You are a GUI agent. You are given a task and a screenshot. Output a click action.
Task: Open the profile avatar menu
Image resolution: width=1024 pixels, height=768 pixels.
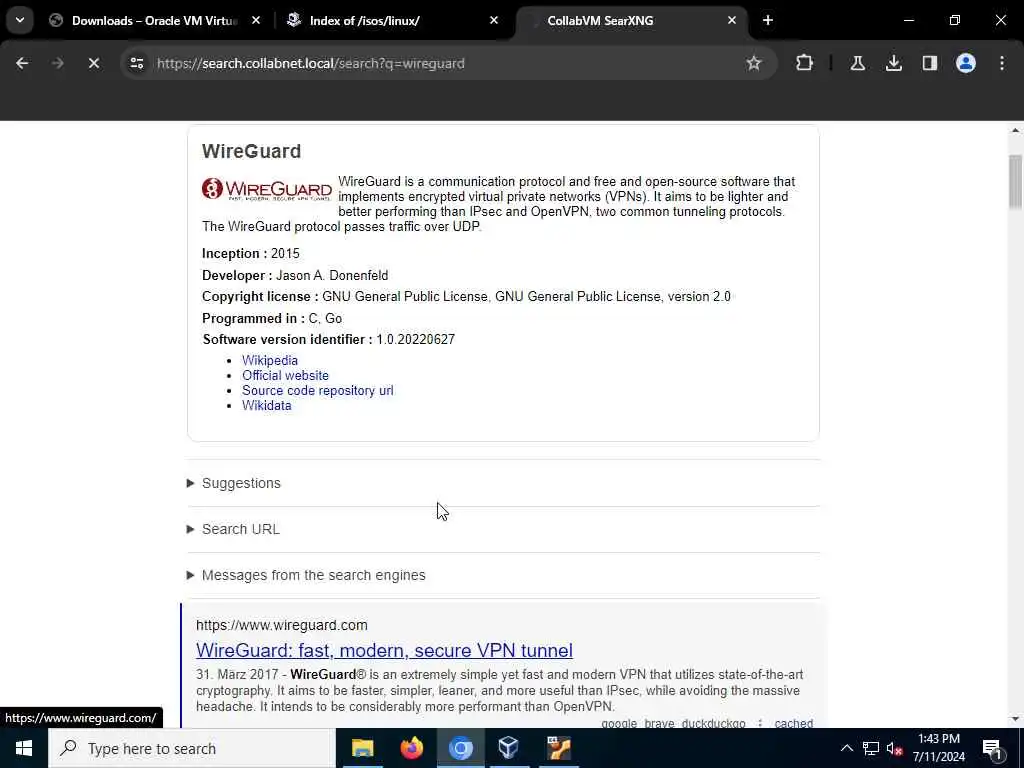tap(966, 63)
